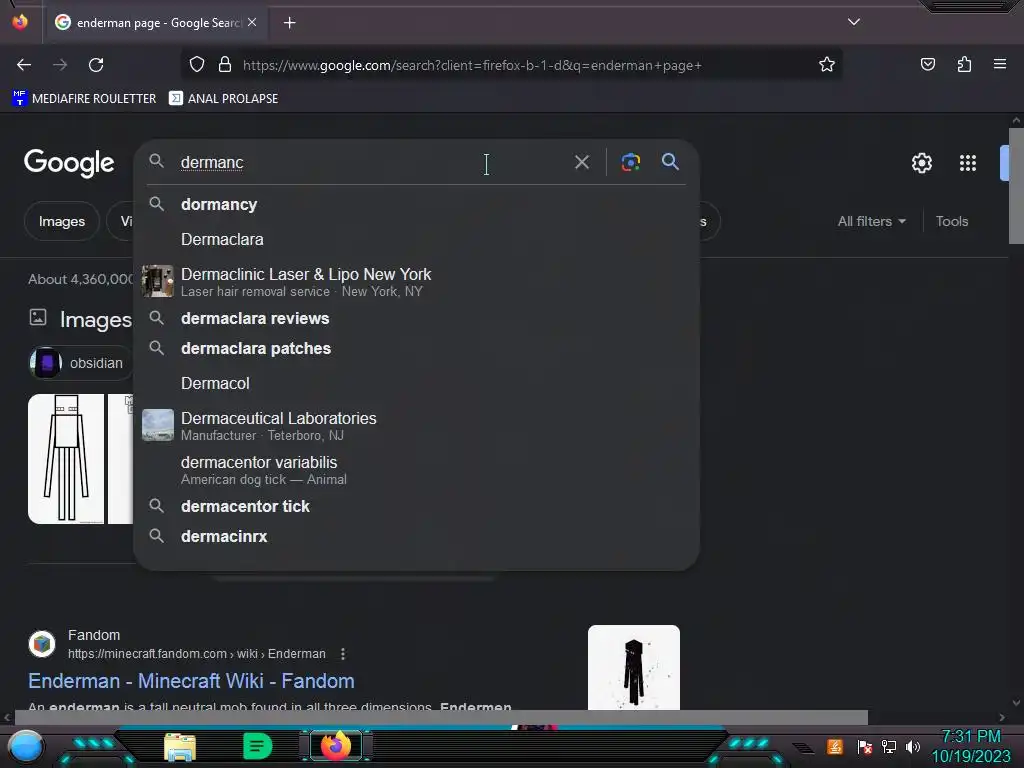
Task: Click the Fandom site favicon
Action: coord(42,644)
